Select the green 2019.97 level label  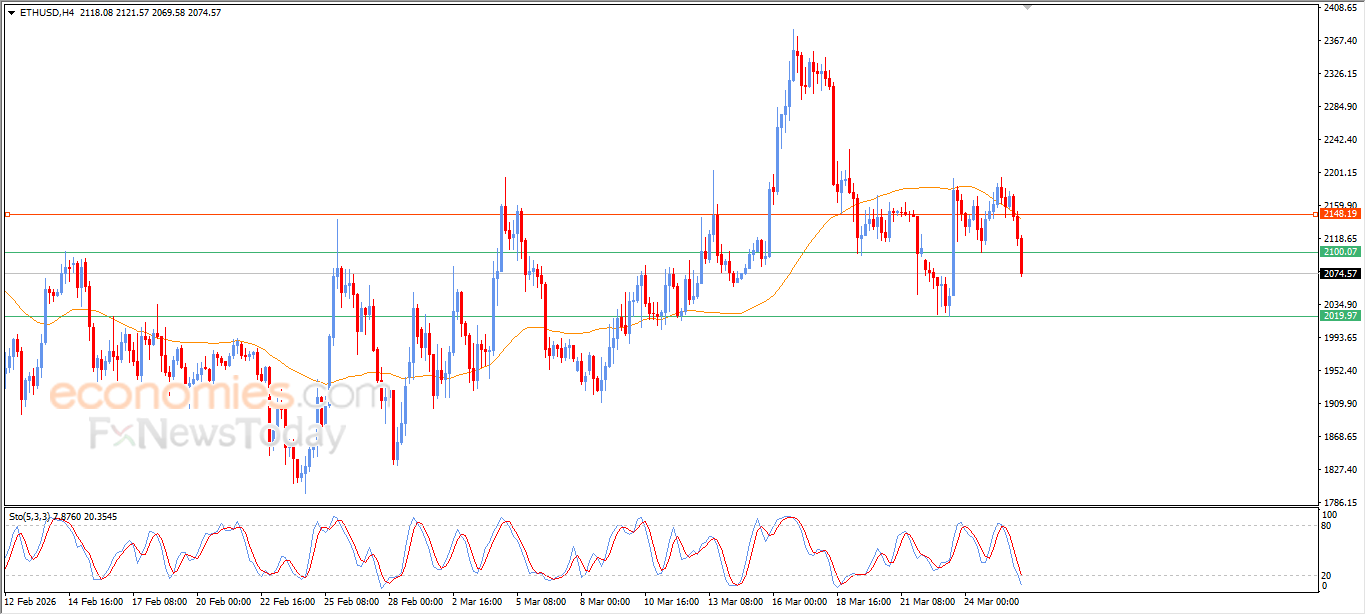pos(1339,316)
